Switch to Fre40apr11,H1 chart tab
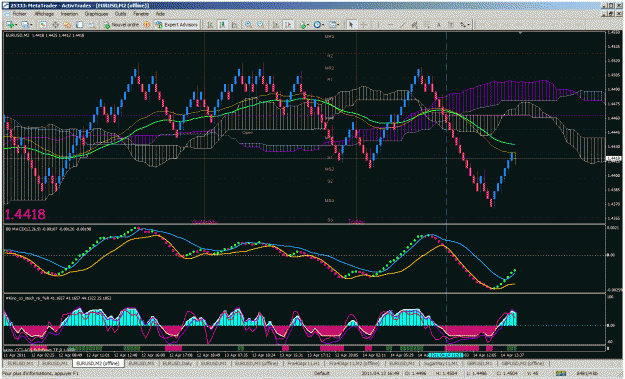Screen dimensions: 625x379 [x=304, y=363]
